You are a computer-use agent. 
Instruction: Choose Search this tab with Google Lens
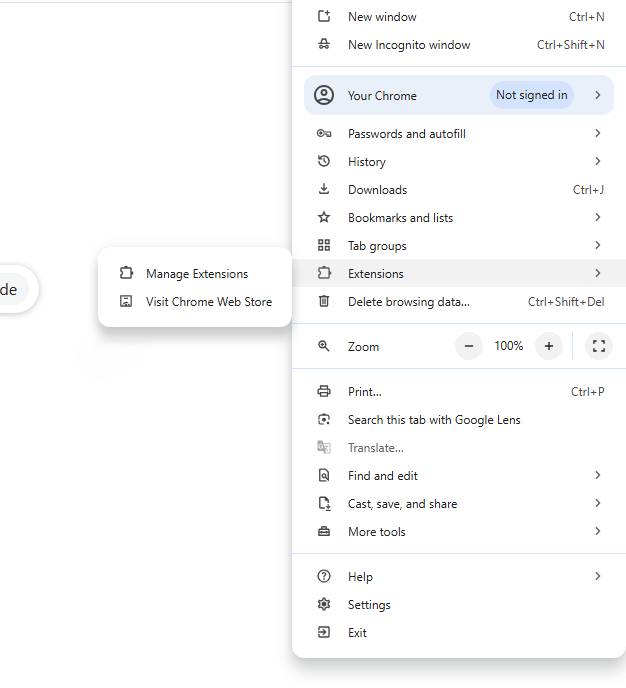pyautogui.click(x=459, y=419)
